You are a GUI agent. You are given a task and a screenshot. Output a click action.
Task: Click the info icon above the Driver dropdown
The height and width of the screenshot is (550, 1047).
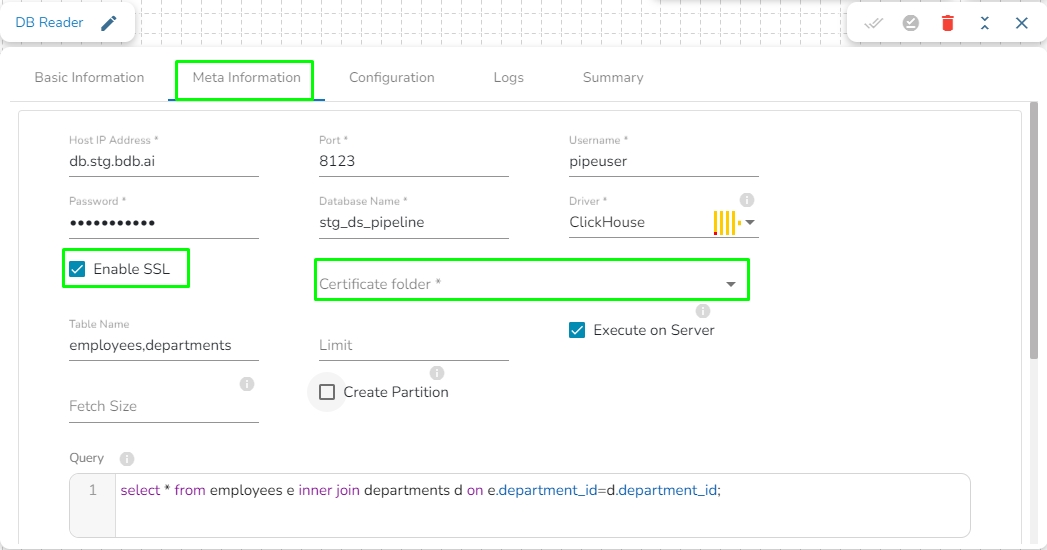pos(746,200)
